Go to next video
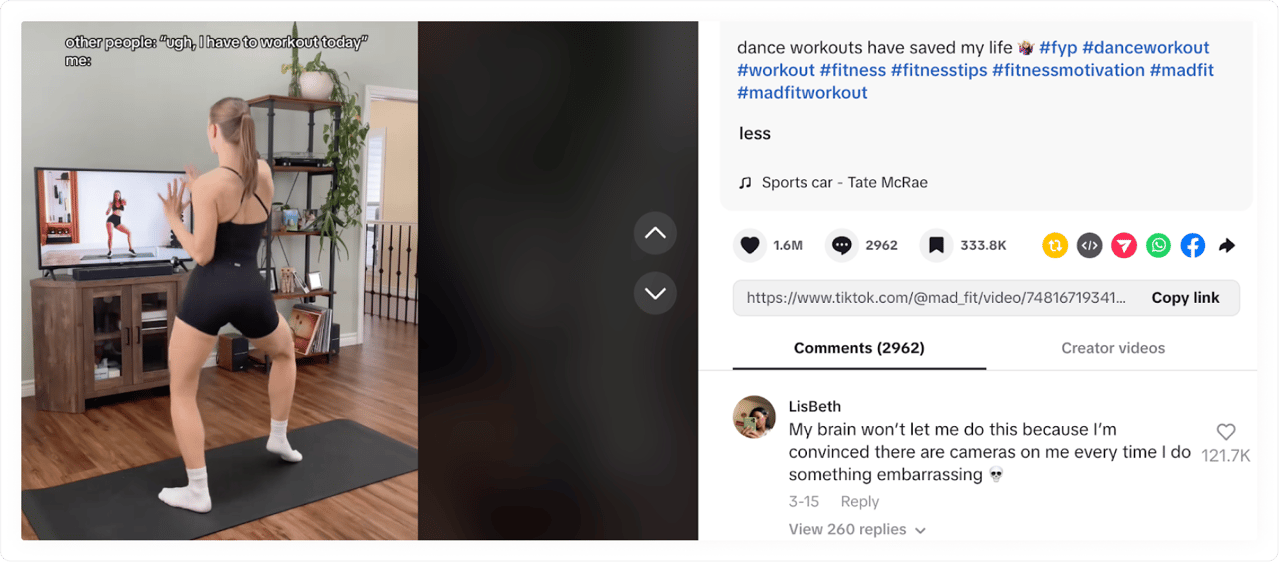This screenshot has width=1280, height=563. point(655,293)
